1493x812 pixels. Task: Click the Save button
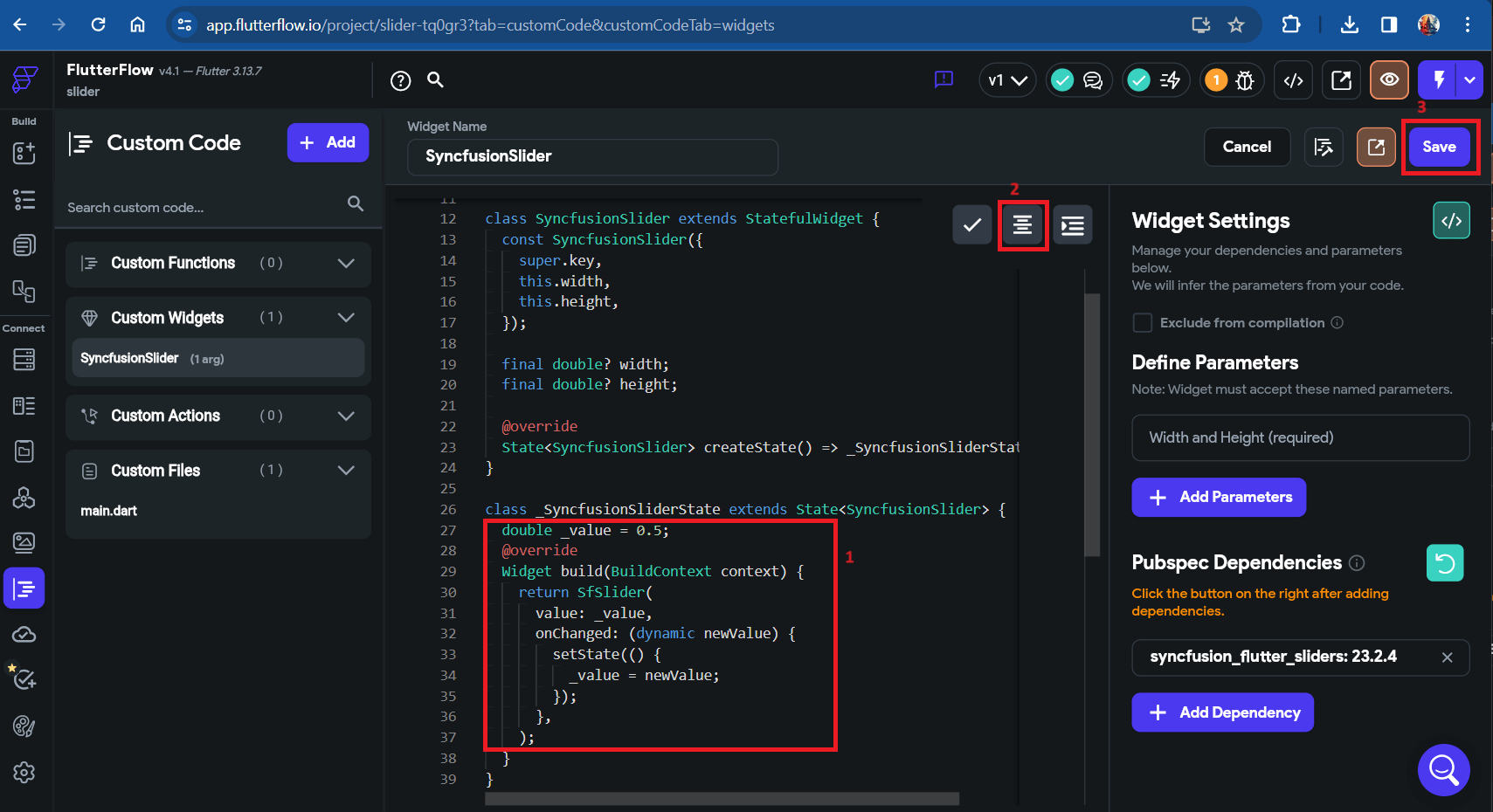click(1439, 147)
